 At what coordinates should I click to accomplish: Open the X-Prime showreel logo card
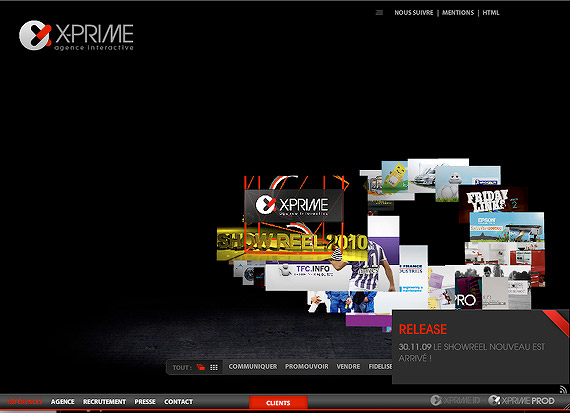point(294,205)
